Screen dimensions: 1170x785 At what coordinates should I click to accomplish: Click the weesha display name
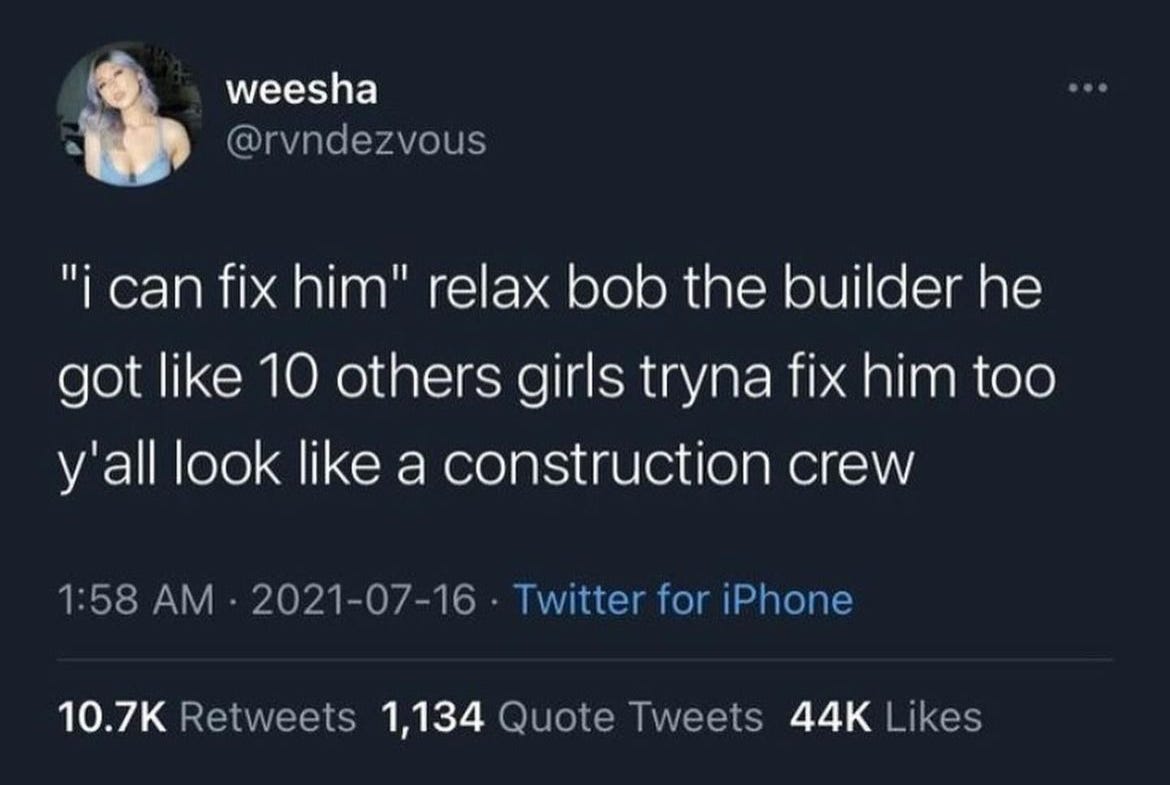[301, 90]
